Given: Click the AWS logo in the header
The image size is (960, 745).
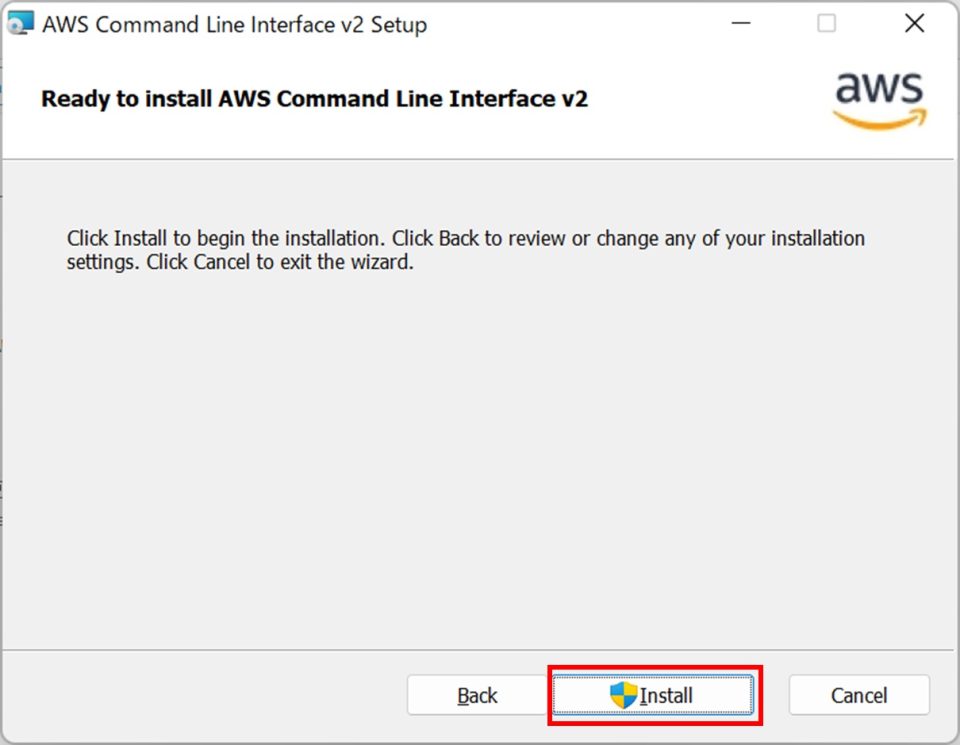Looking at the screenshot, I should click(880, 100).
